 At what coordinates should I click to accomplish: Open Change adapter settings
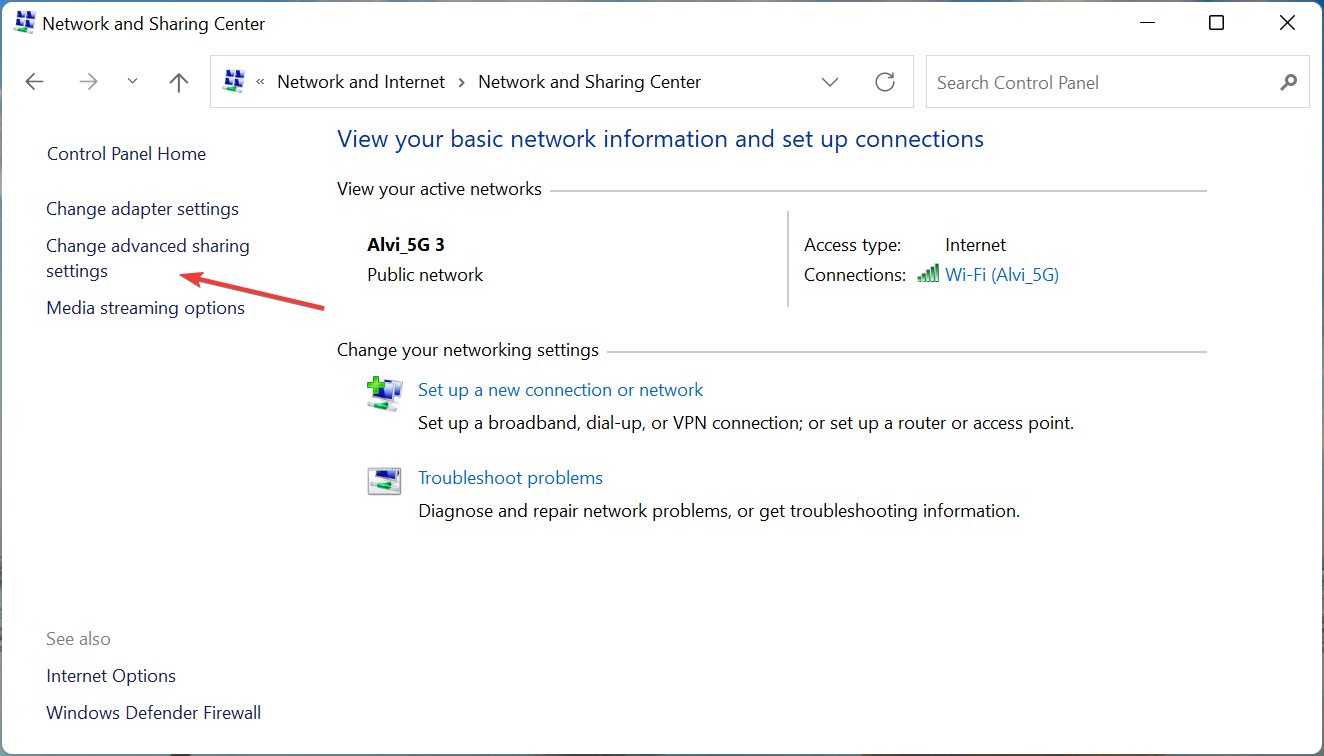coord(142,208)
